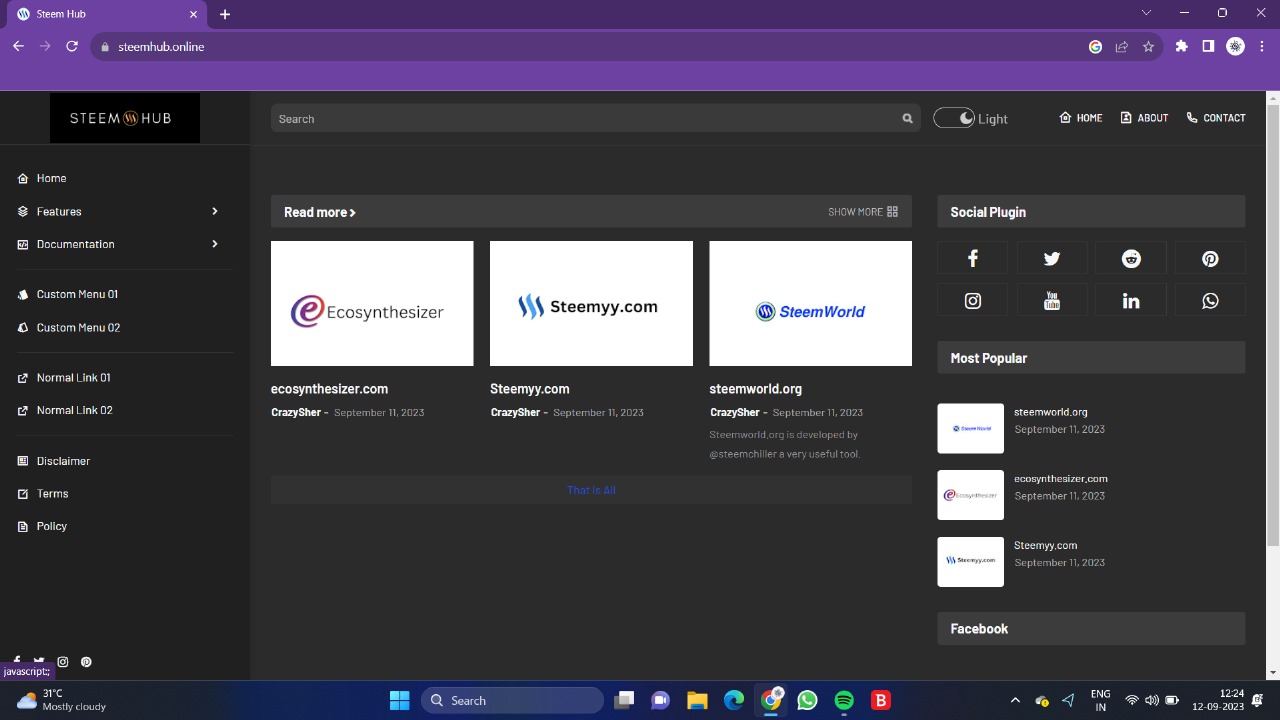Open the tab search dropdown arrow
The width and height of the screenshot is (1280, 720).
tap(1146, 13)
